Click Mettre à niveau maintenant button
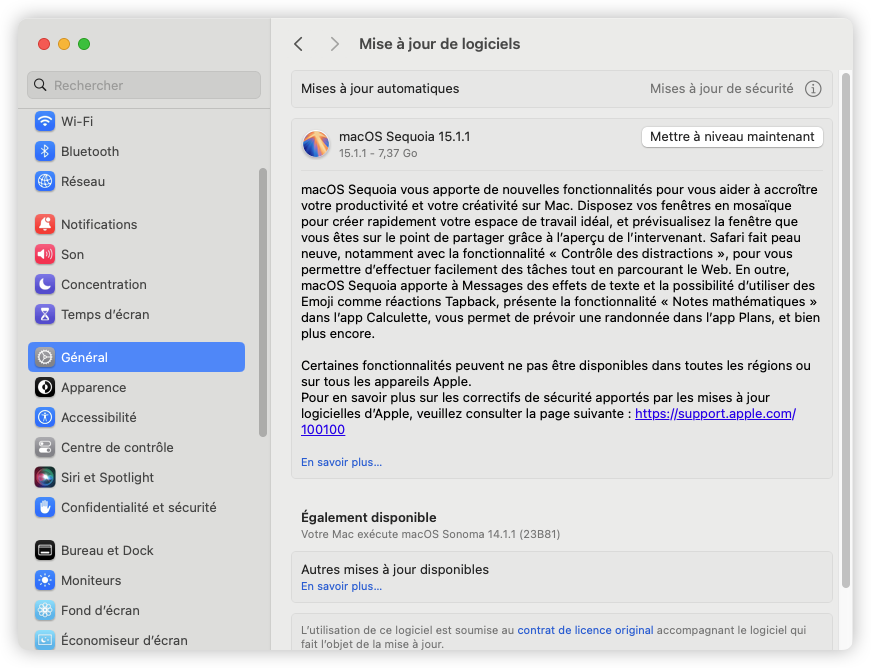The height and width of the screenshot is (668, 871). 732,137
